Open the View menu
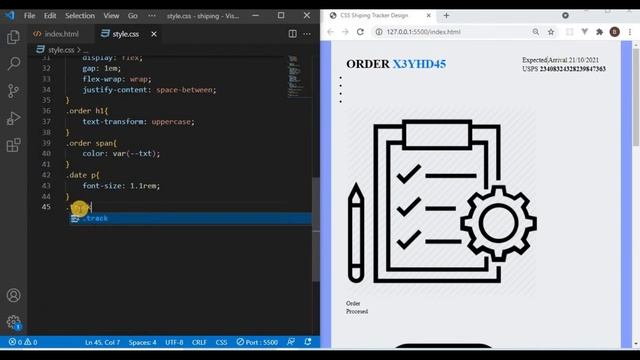The height and width of the screenshot is (360, 640). (111, 16)
